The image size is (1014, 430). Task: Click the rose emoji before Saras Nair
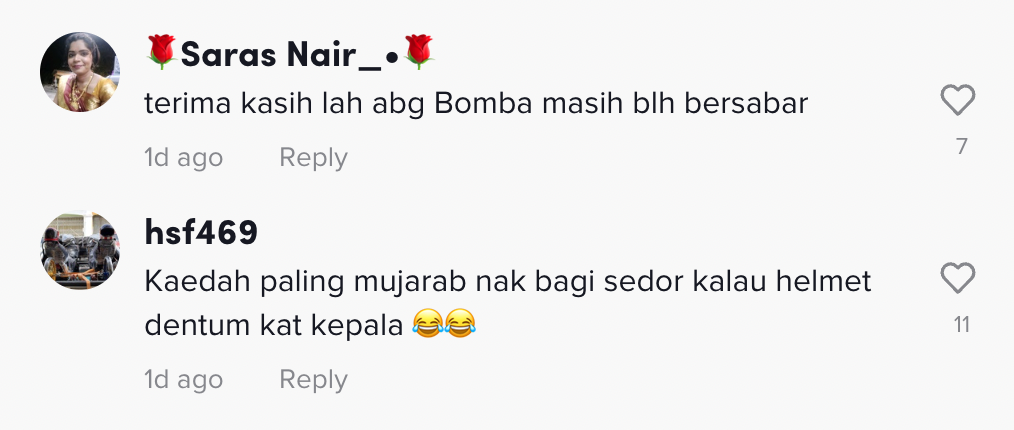162,52
